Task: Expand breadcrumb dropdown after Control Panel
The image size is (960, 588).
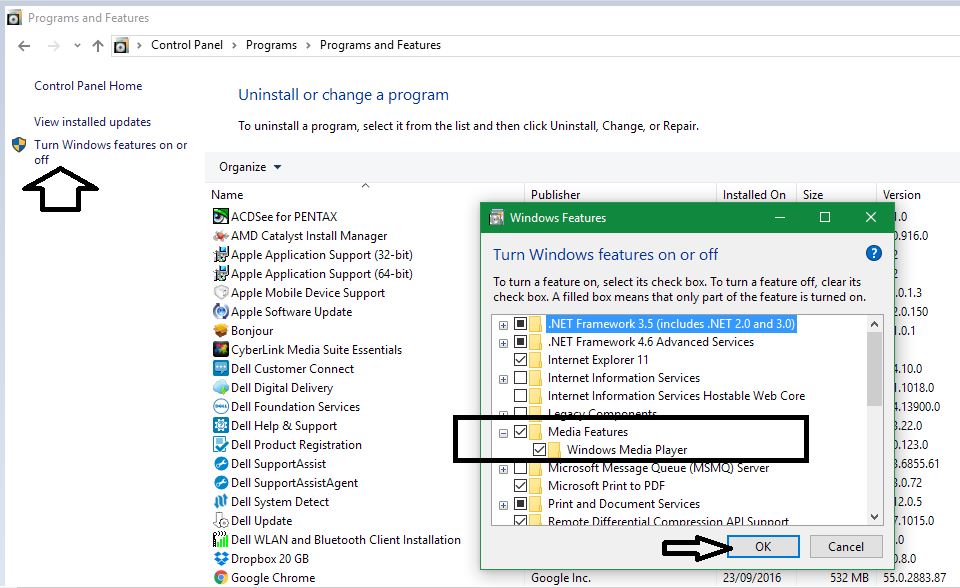Action: (x=234, y=45)
